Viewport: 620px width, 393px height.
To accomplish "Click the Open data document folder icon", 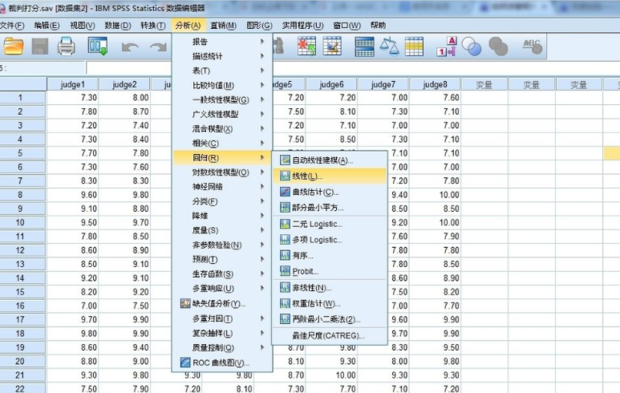I will [13, 47].
